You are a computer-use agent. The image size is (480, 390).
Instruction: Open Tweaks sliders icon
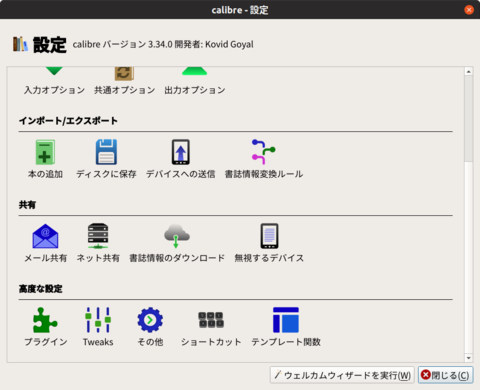tap(98, 320)
